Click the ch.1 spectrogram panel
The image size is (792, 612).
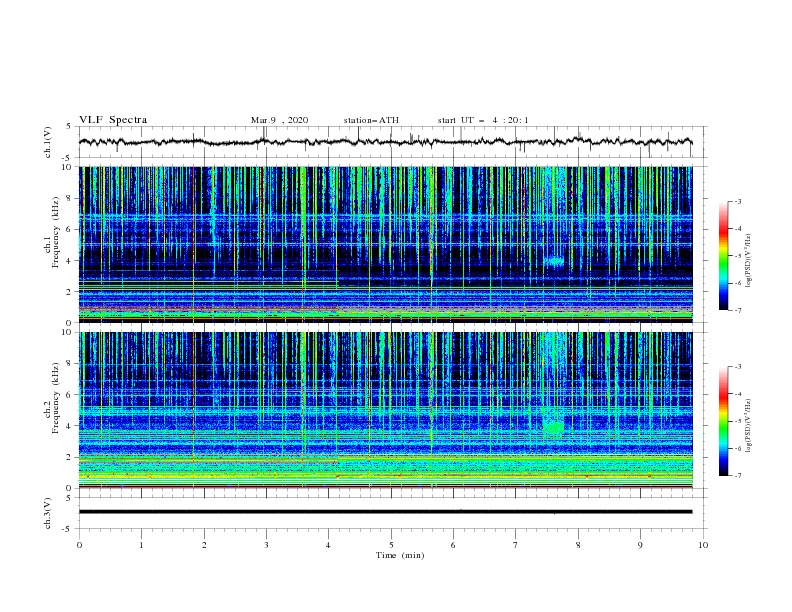(x=385, y=244)
